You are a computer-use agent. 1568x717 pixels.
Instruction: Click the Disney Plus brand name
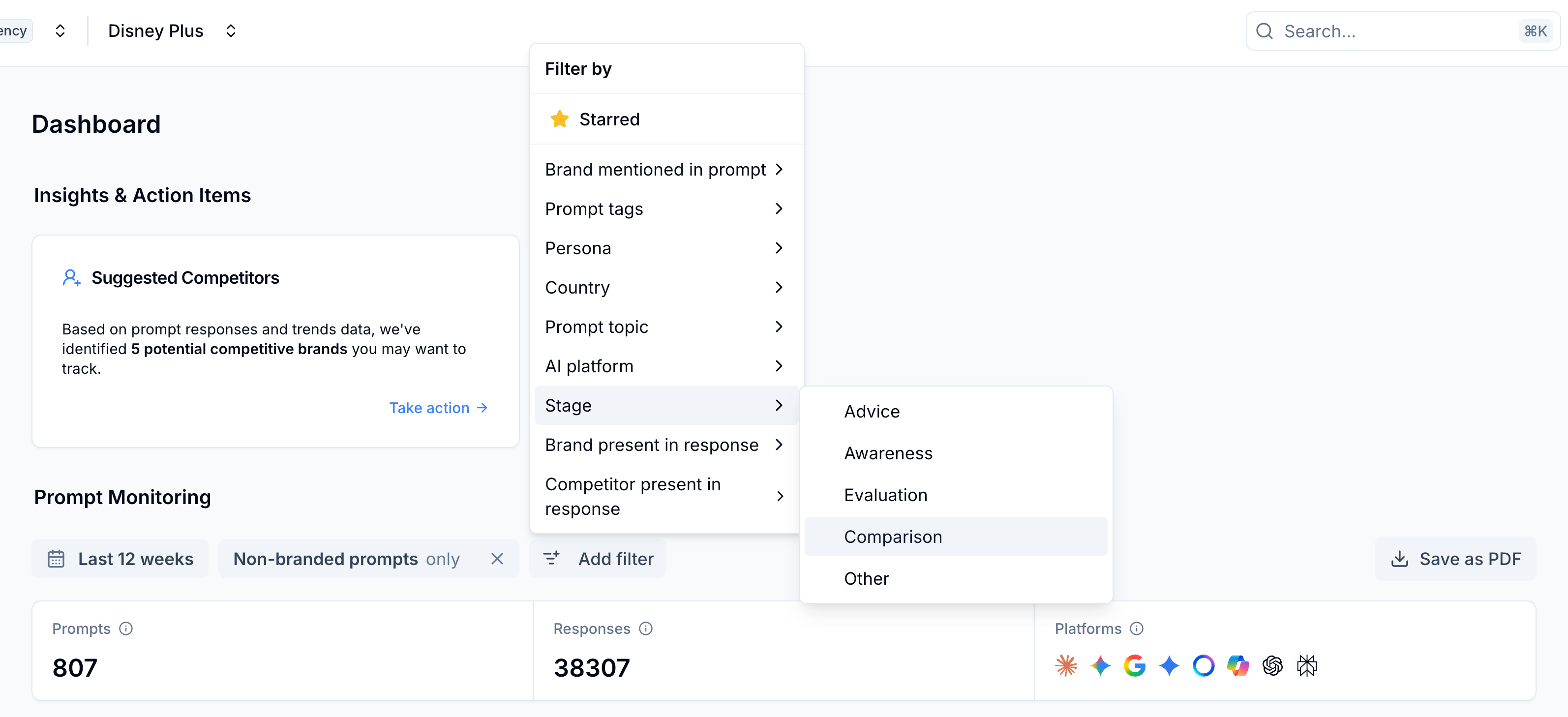(156, 31)
